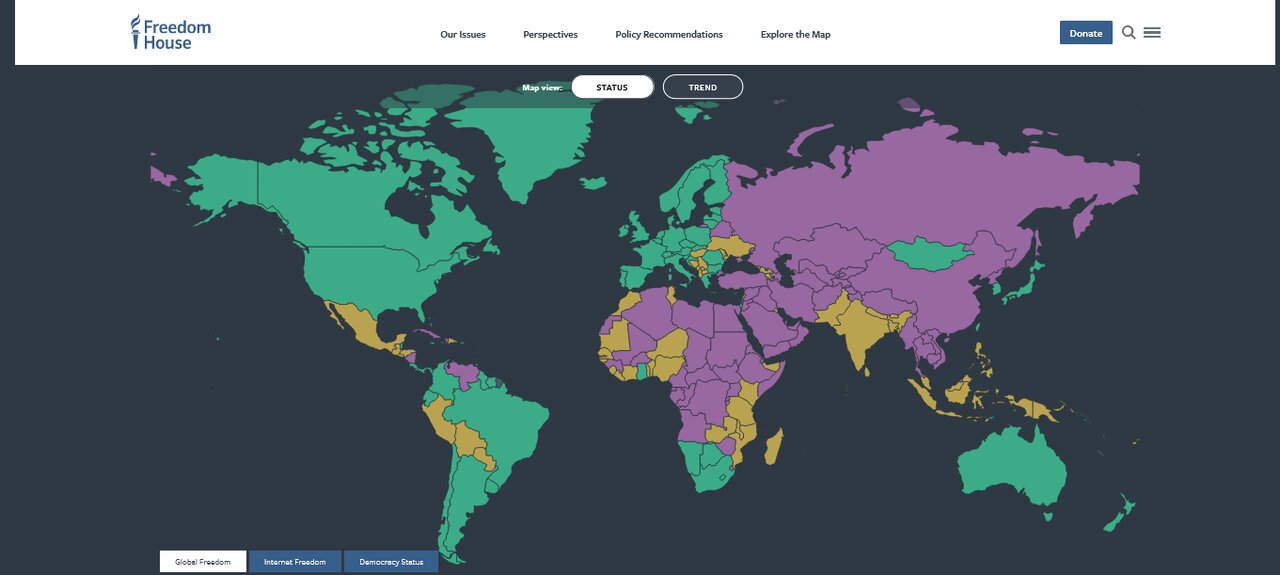This screenshot has width=1280, height=575.
Task: Switch map view to Trend
Action: [702, 87]
